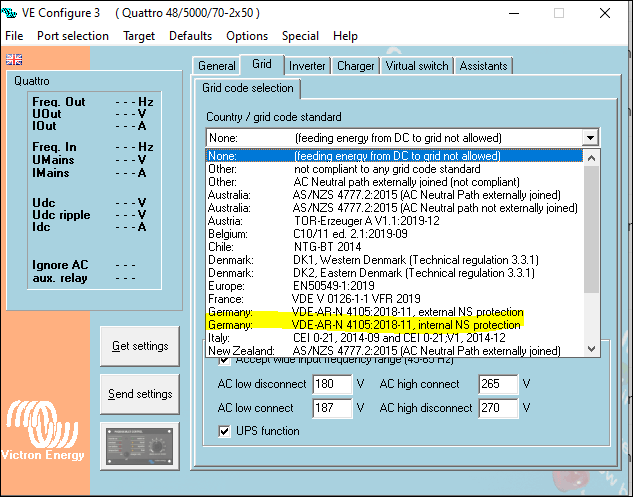Select Chile NTG-BT 2014 option
Viewport: 633px width, 497px height.
click(x=394, y=247)
